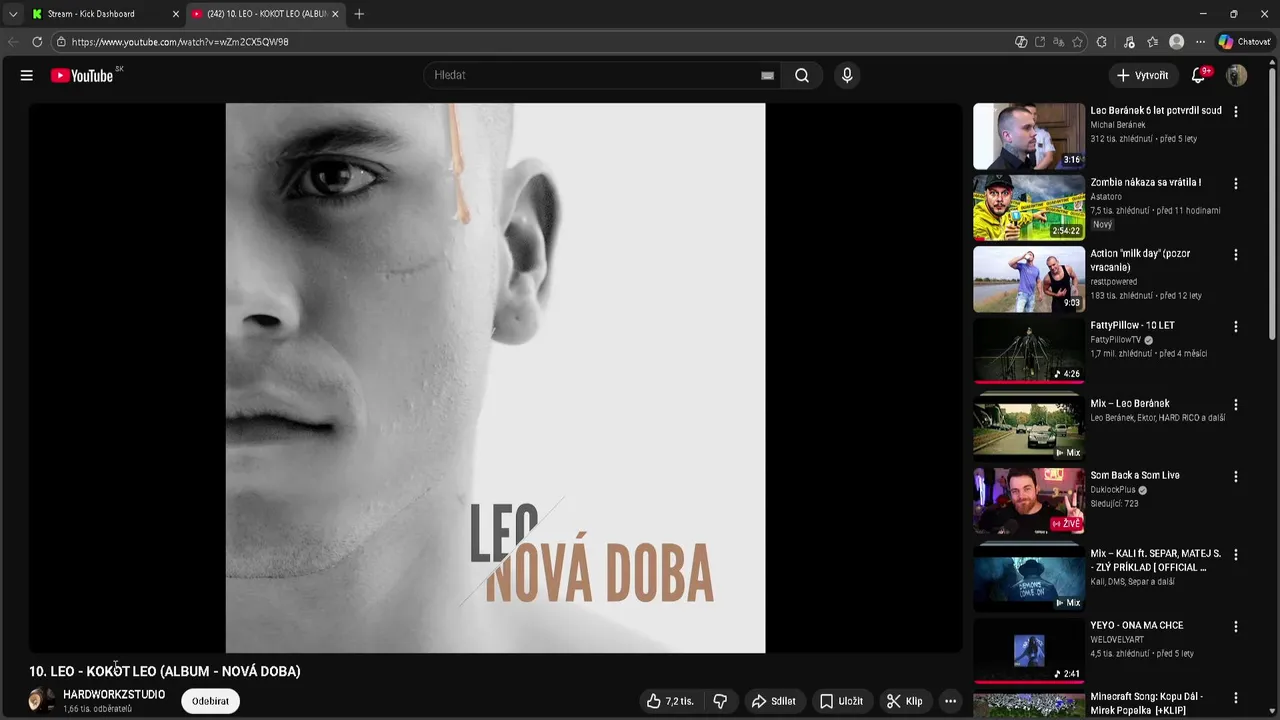Open page in app icon in address bar
The width and height of the screenshot is (1280, 720).
point(1040,42)
